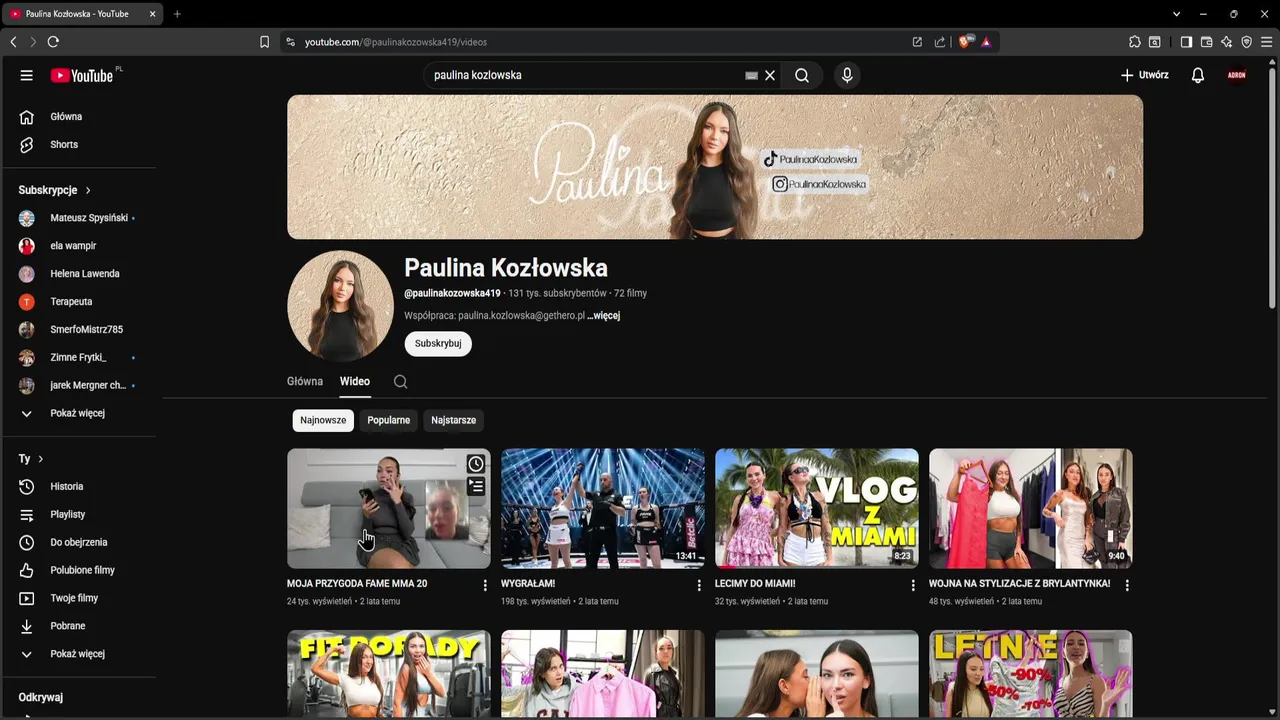Reload the page in browser
Screen dimensions: 1280x720
pyautogui.click(x=53, y=42)
